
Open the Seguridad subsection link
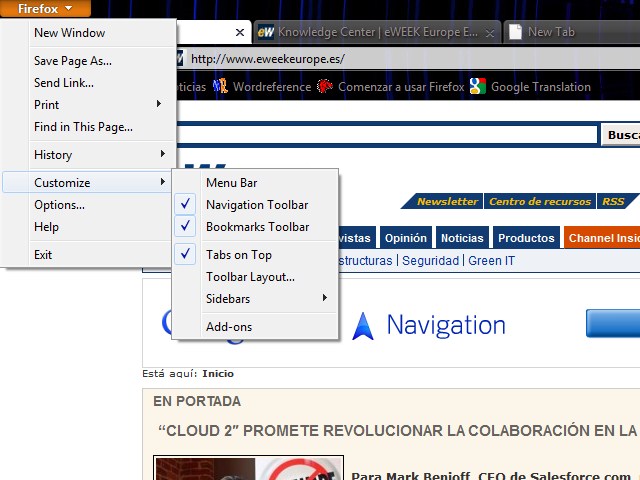[x=430, y=260]
